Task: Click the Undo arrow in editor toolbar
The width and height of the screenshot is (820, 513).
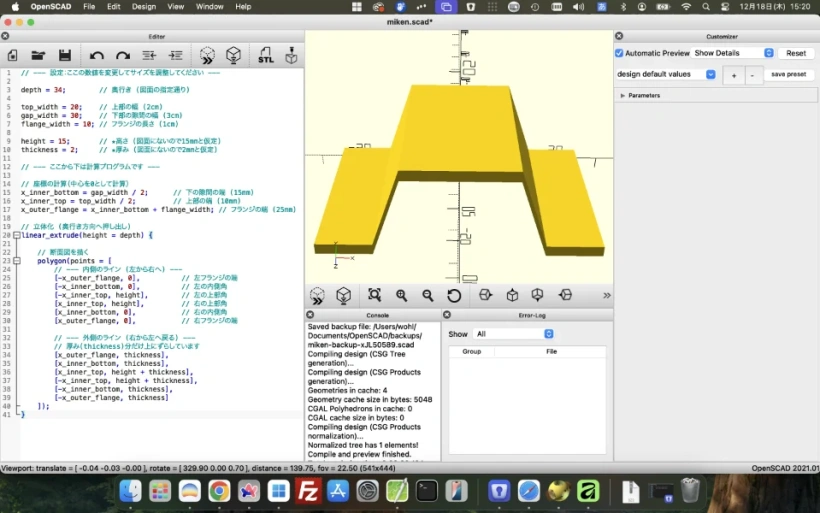Action: tap(97, 55)
